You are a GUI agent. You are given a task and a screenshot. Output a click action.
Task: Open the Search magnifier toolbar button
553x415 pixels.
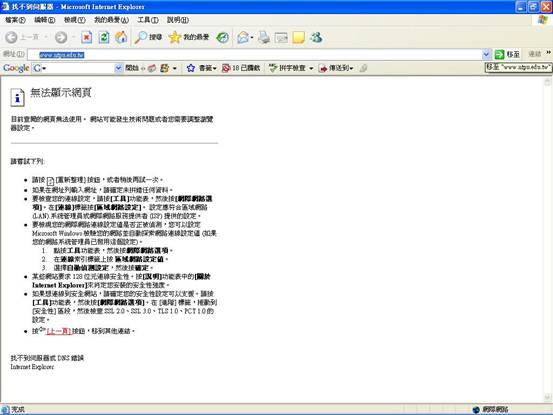click(148, 37)
